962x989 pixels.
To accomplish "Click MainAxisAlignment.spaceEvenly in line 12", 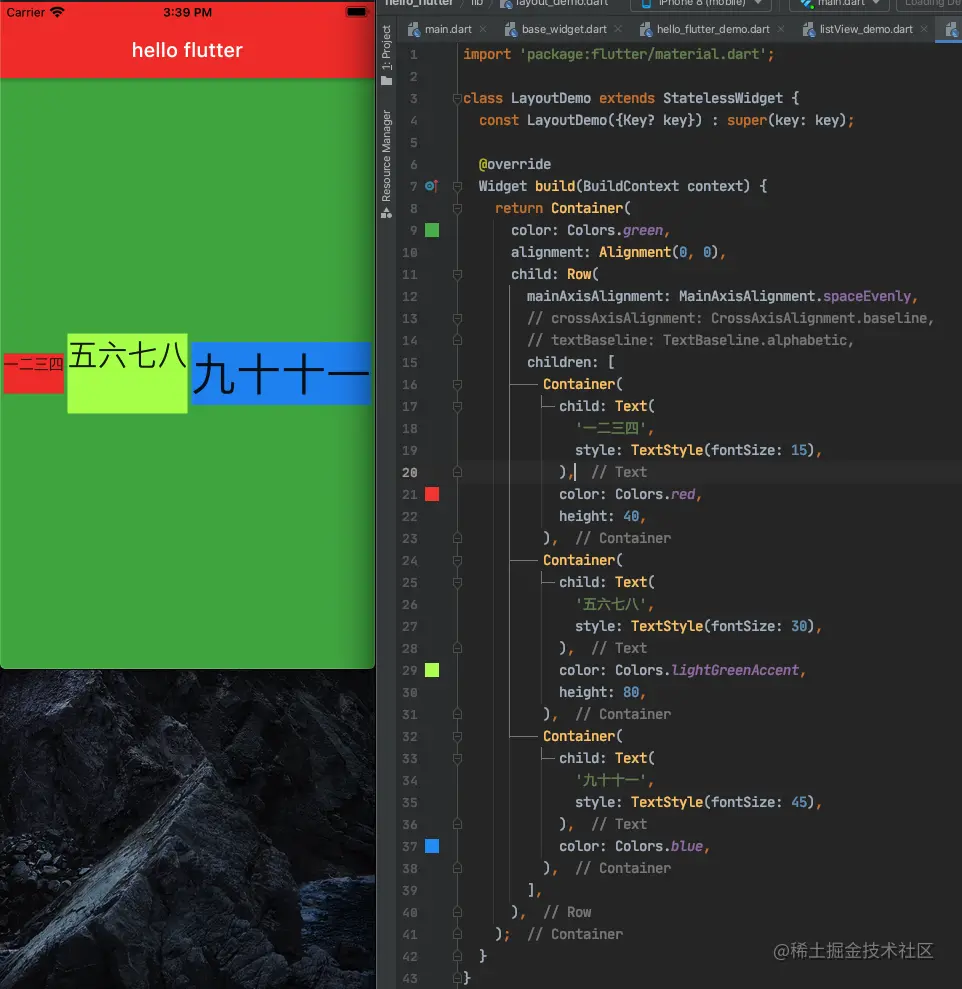I will tap(795, 296).
